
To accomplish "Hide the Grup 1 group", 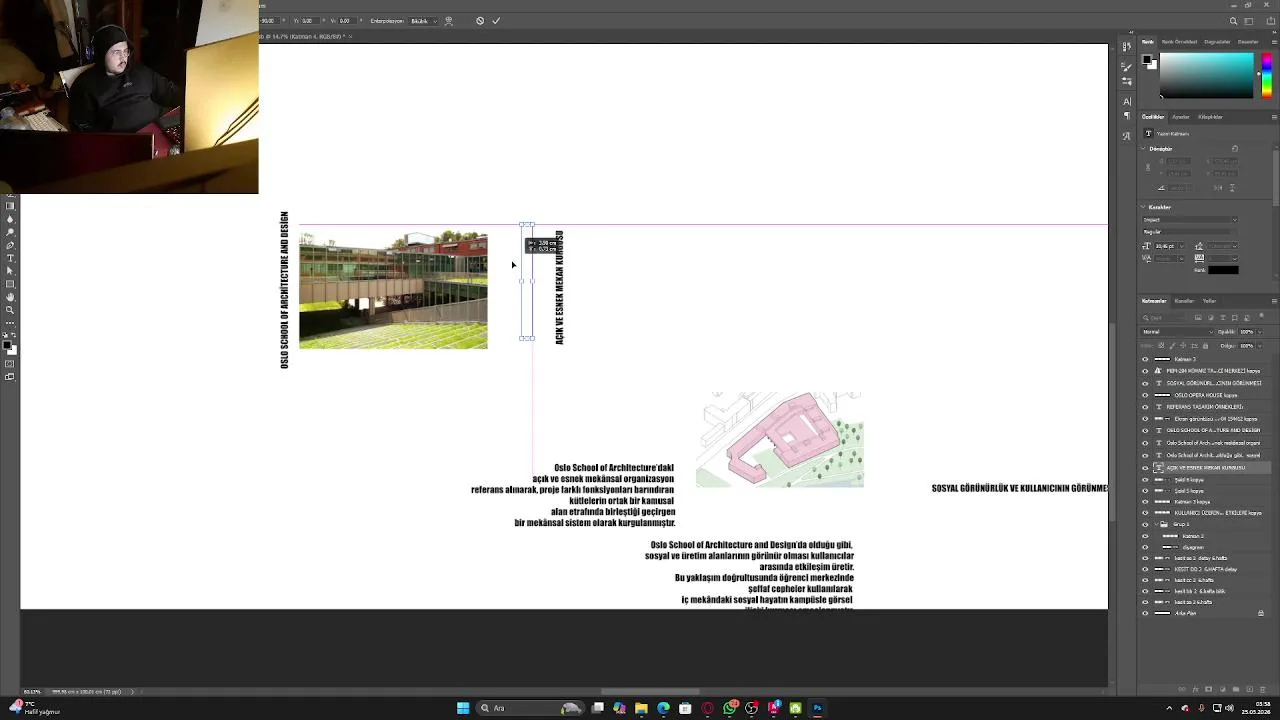I will point(1146,523).
